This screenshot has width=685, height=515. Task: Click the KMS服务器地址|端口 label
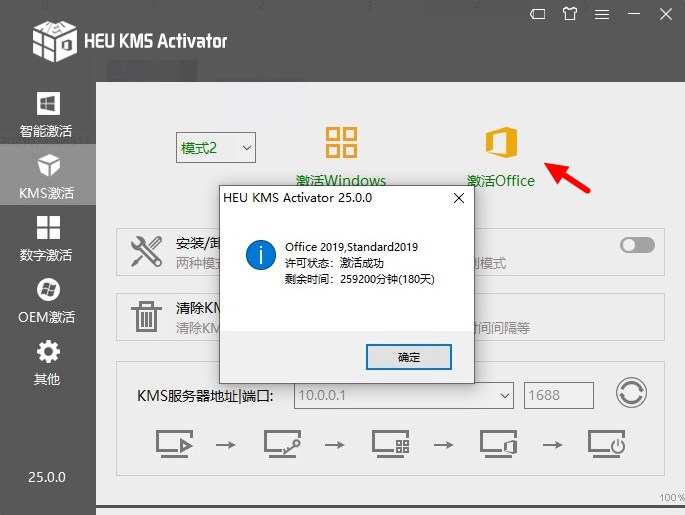click(x=205, y=396)
